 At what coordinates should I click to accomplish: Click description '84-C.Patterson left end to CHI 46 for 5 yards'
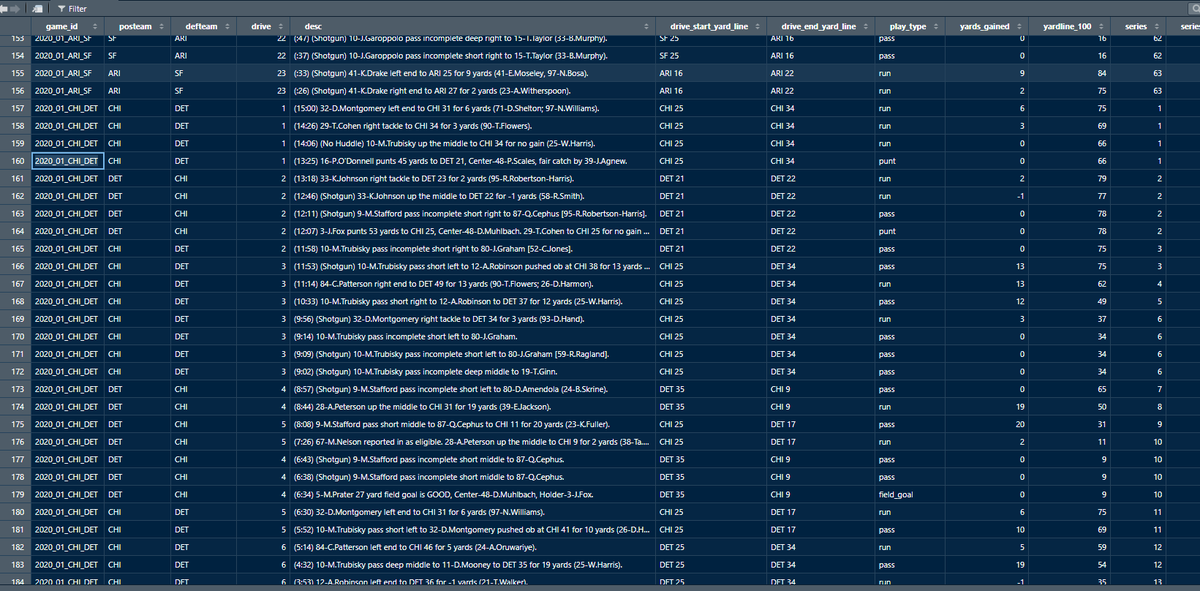(394, 548)
